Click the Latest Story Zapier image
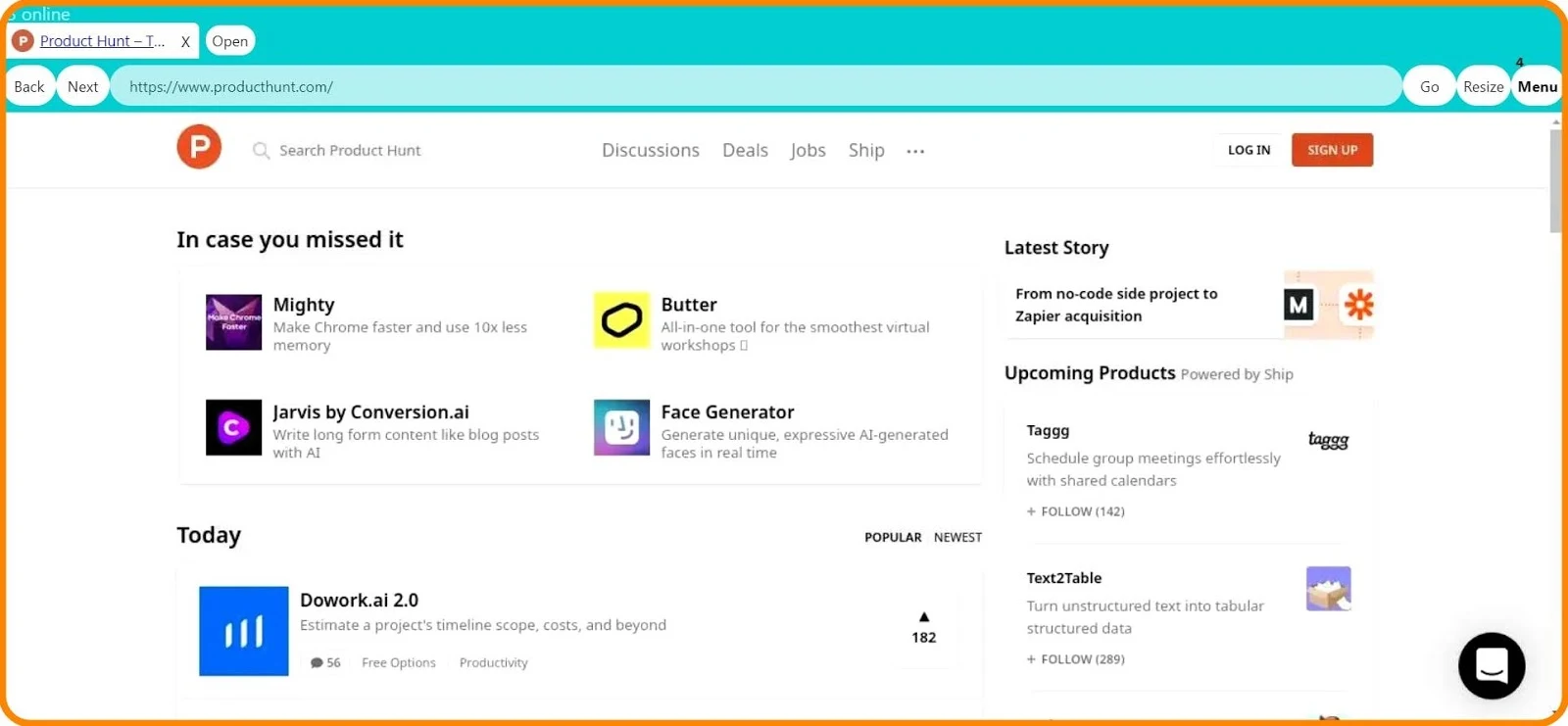The image size is (1568, 726). click(1329, 305)
